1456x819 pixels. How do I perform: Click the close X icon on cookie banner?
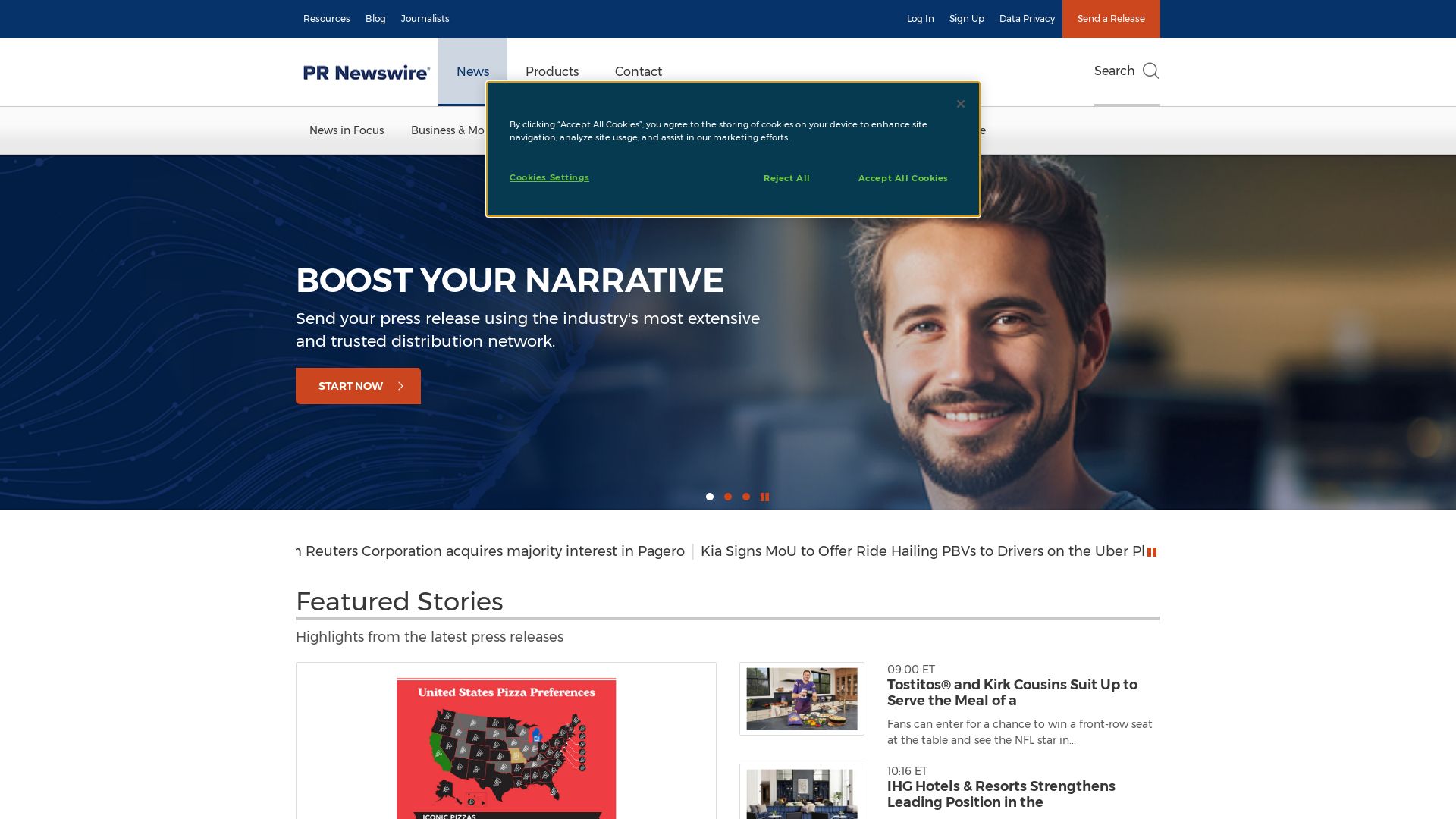point(961,104)
